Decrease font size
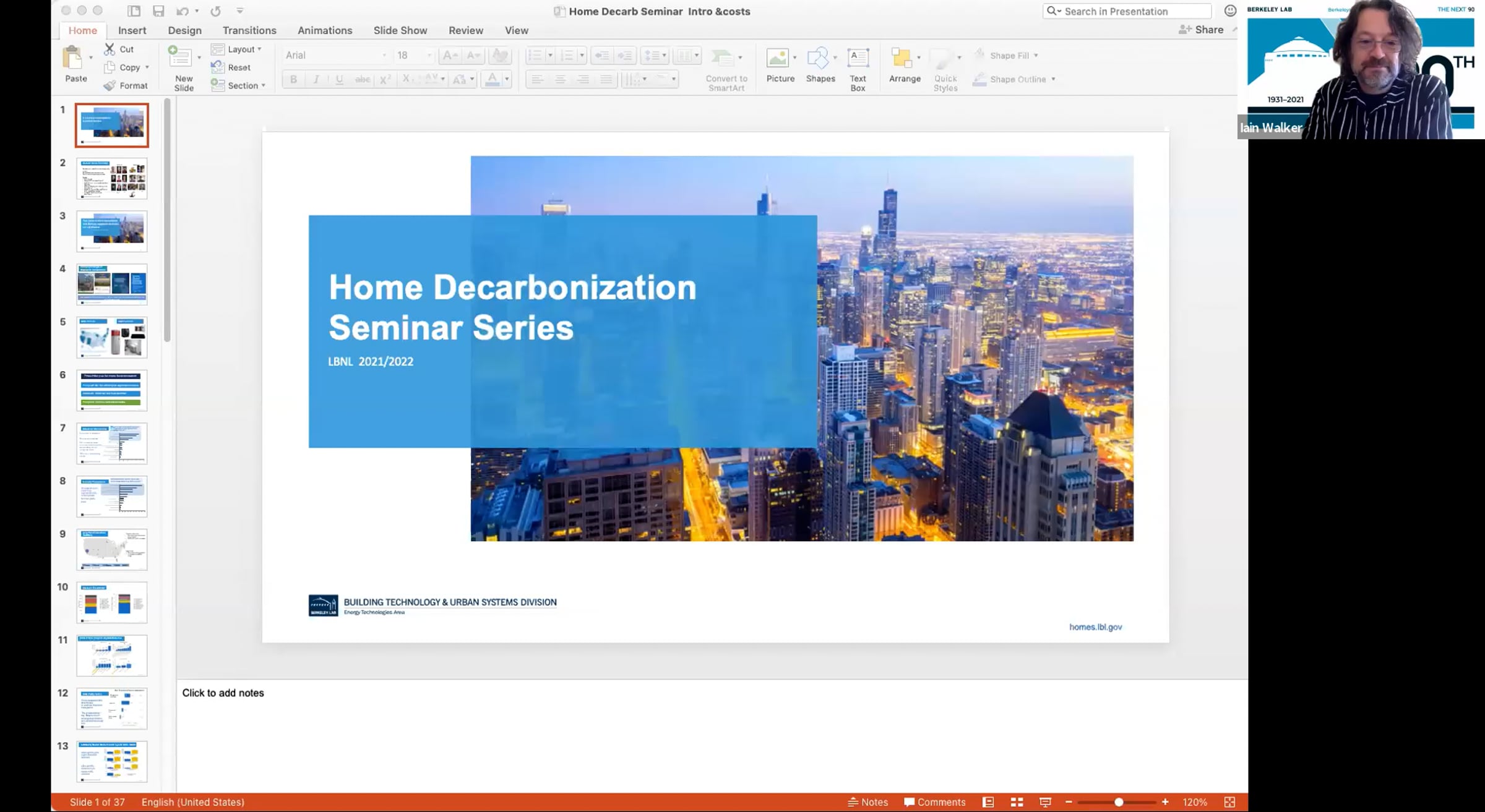This screenshot has height=812, width=1485. 473,56
